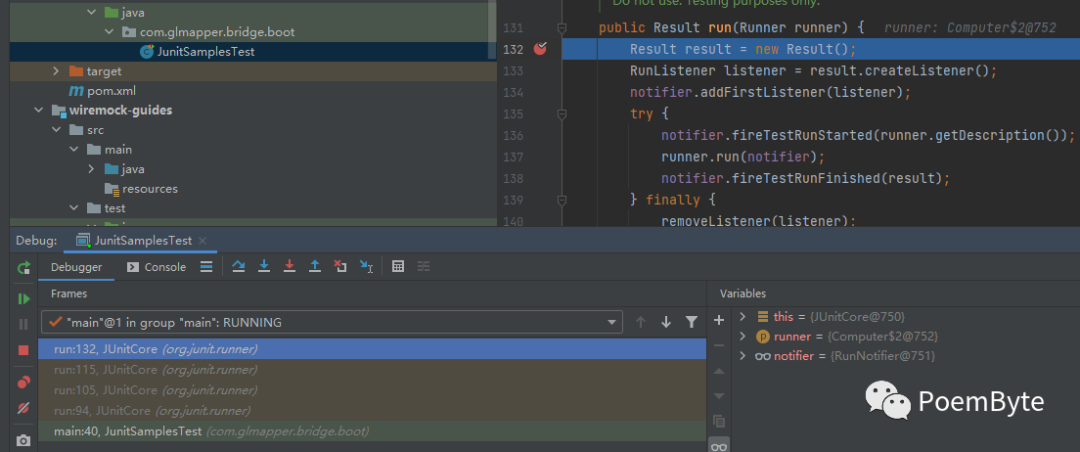Resume program execution in debugger
1080x452 pixels.
(24, 298)
